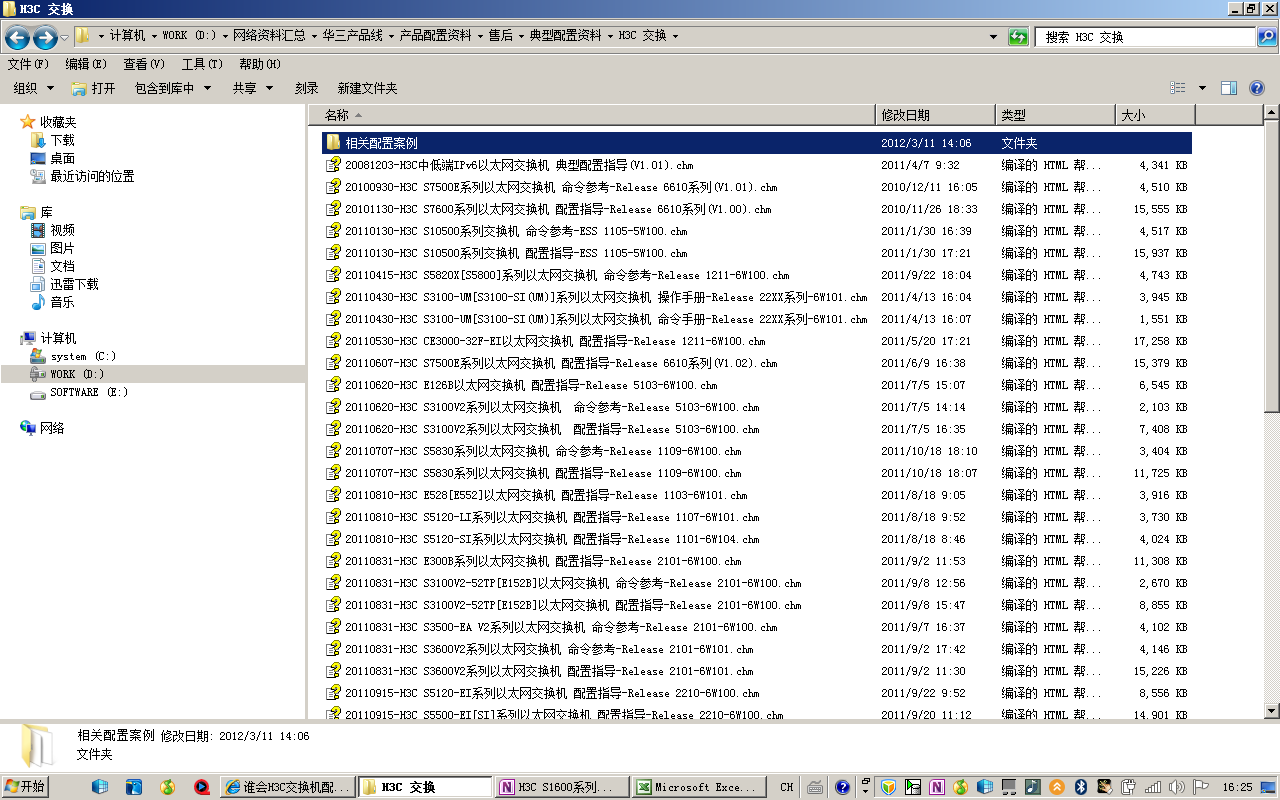1280x800 pixels.
Task: Go to 产品配置资料 in the address bar
Action: [x=435, y=36]
